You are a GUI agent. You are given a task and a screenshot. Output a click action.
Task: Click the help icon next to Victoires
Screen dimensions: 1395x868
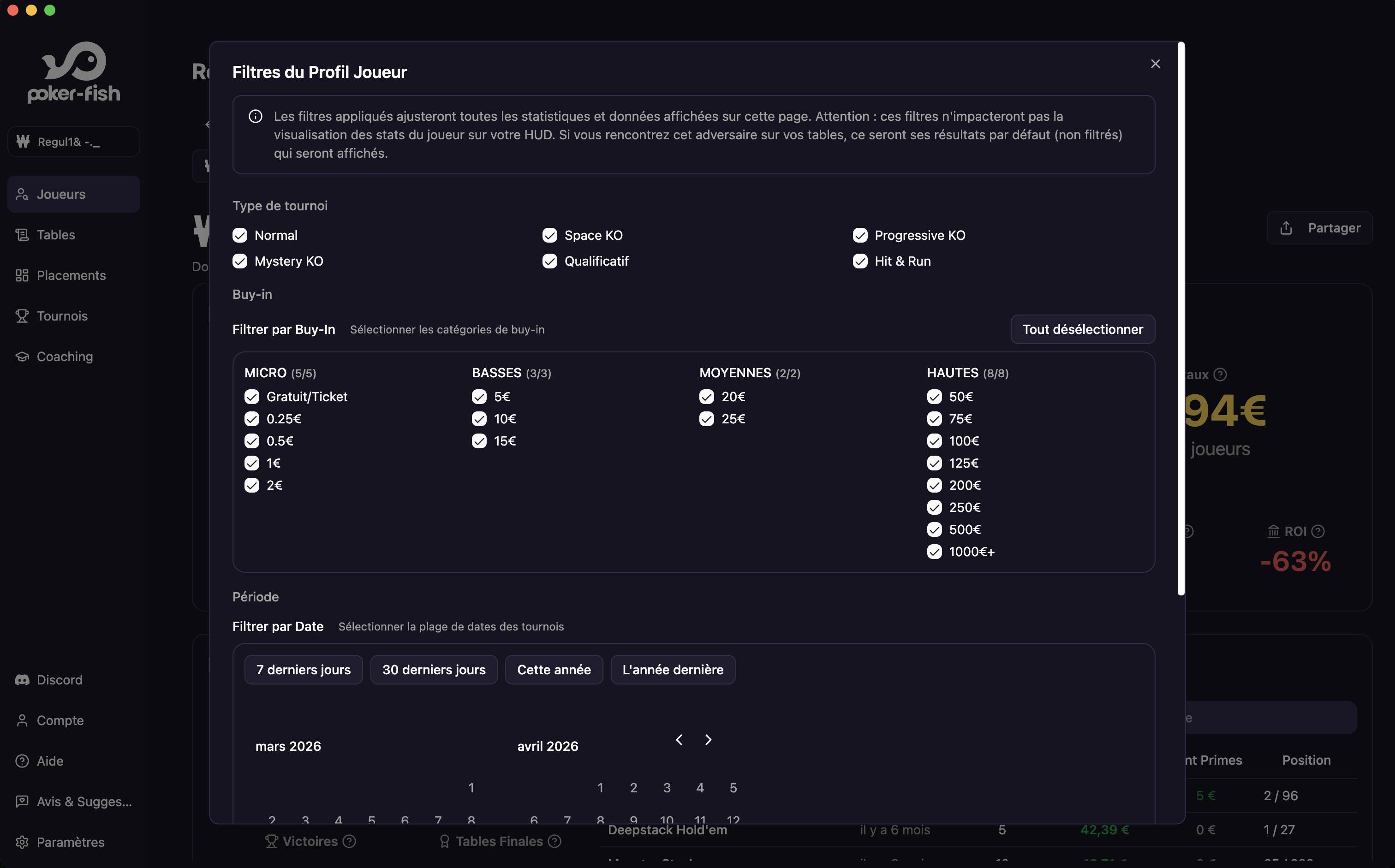pyautogui.click(x=349, y=841)
